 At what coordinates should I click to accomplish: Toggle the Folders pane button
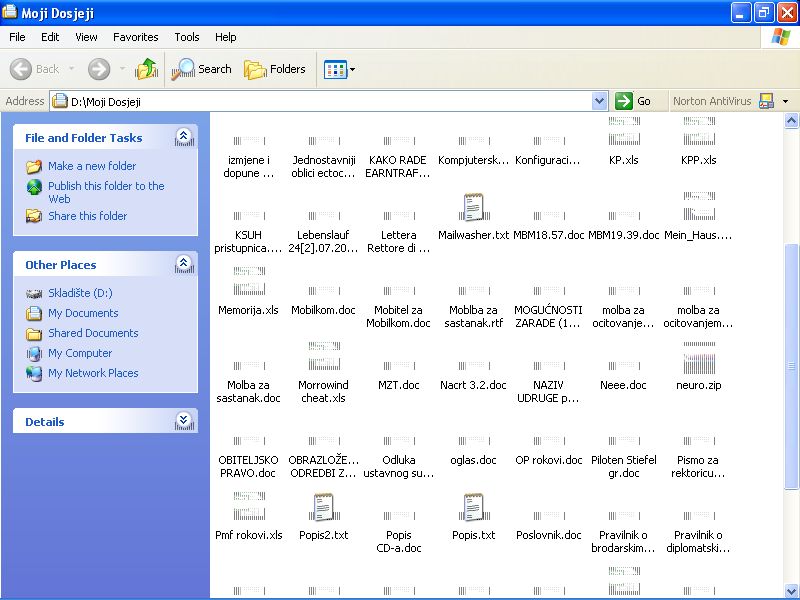(276, 69)
